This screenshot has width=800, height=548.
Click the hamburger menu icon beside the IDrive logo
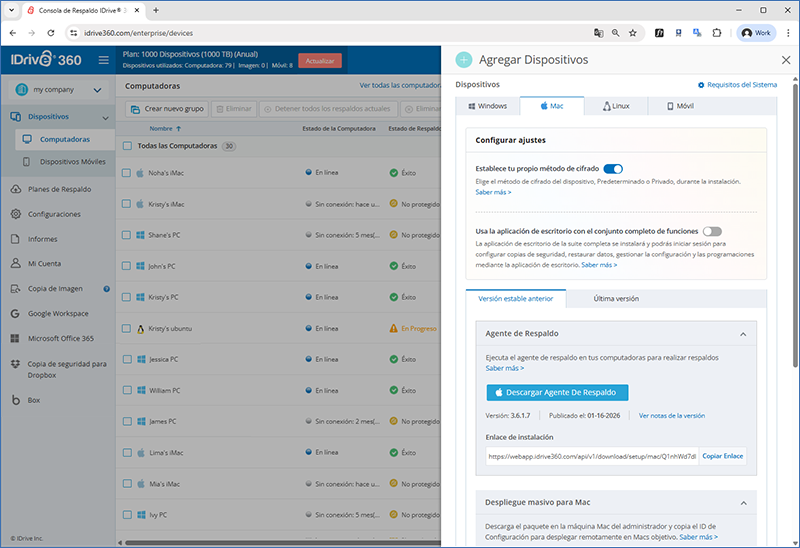click(x=104, y=60)
